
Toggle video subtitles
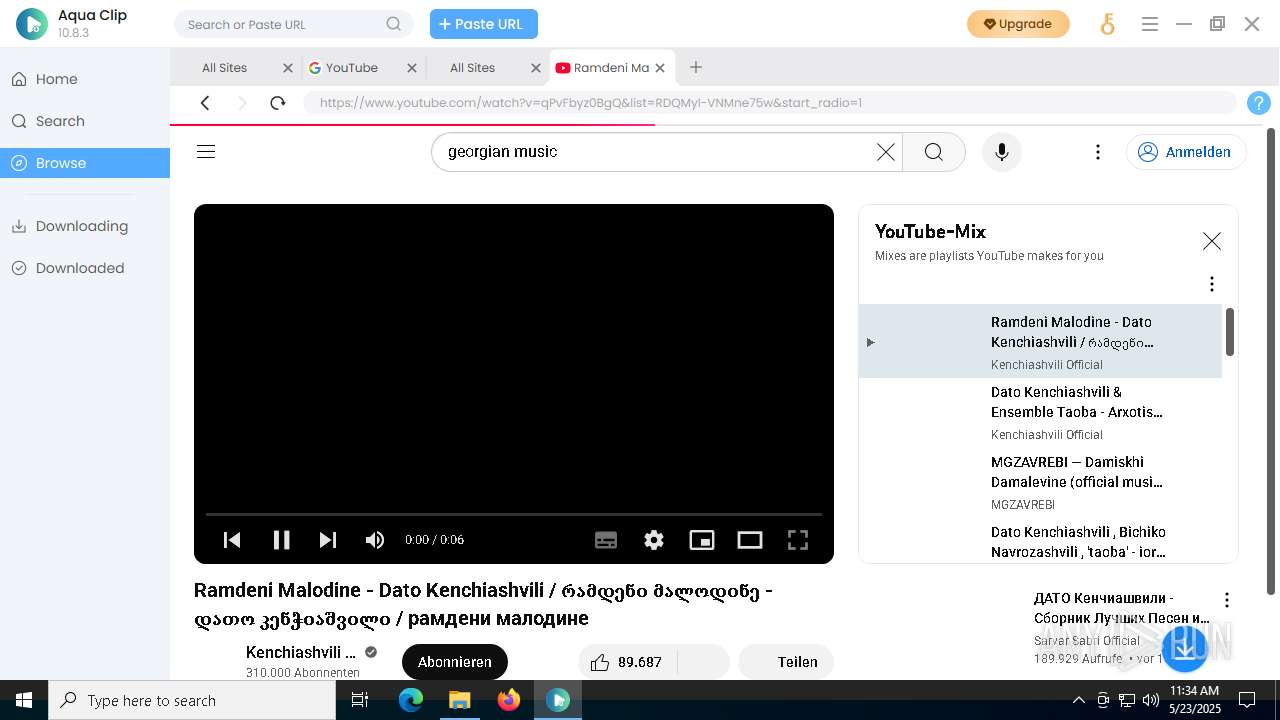(x=606, y=540)
